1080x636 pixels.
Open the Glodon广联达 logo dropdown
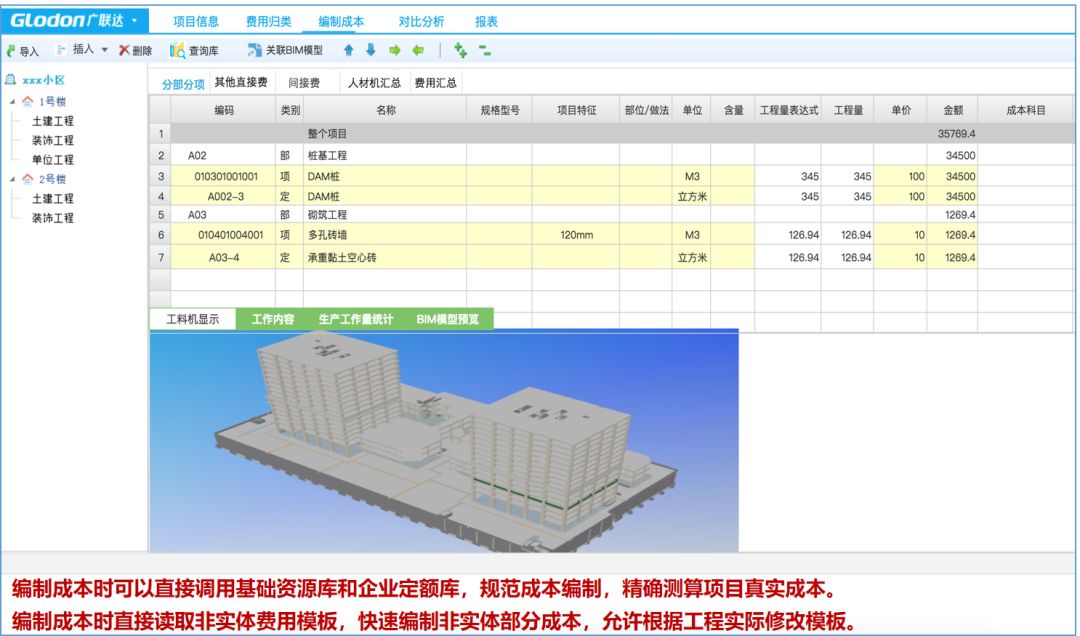click(x=134, y=21)
